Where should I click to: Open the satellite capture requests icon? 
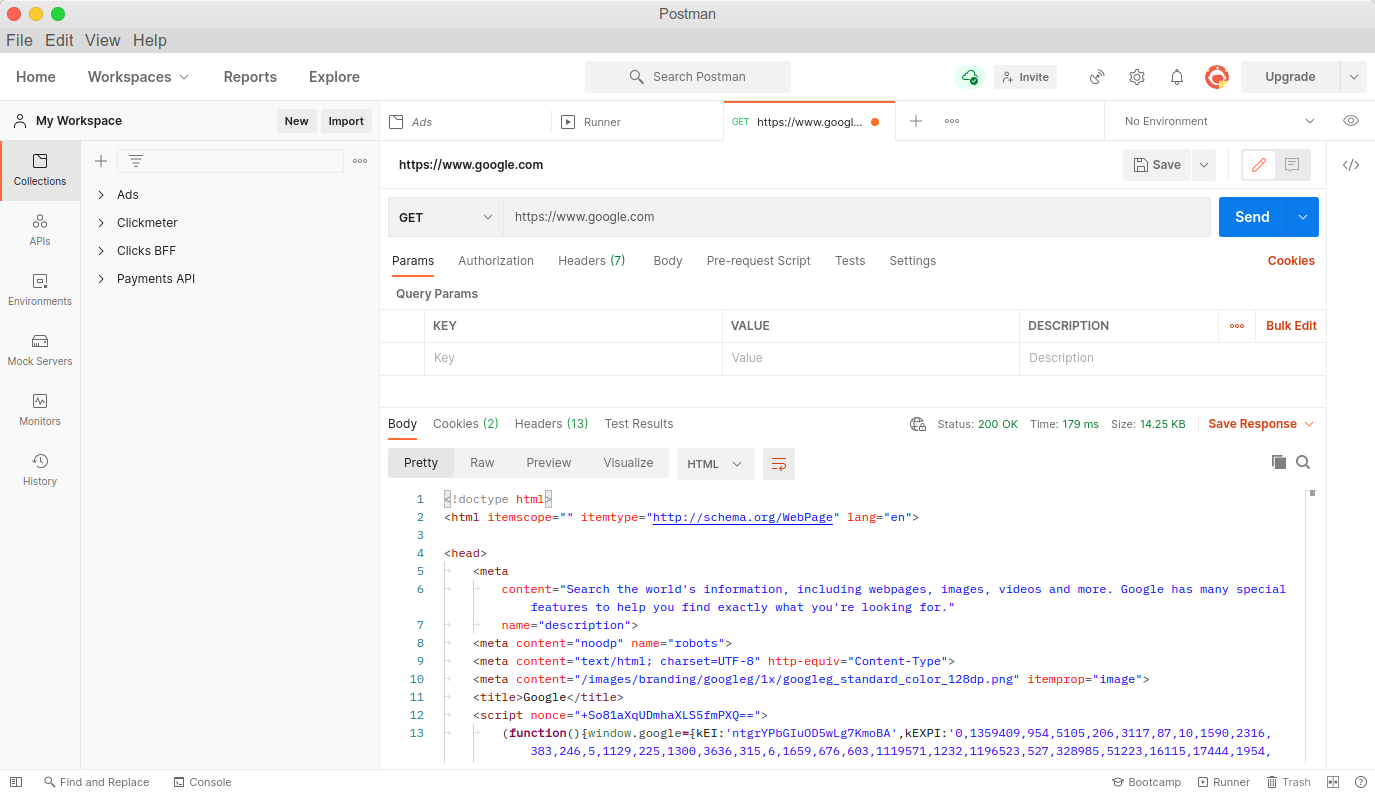click(1097, 77)
